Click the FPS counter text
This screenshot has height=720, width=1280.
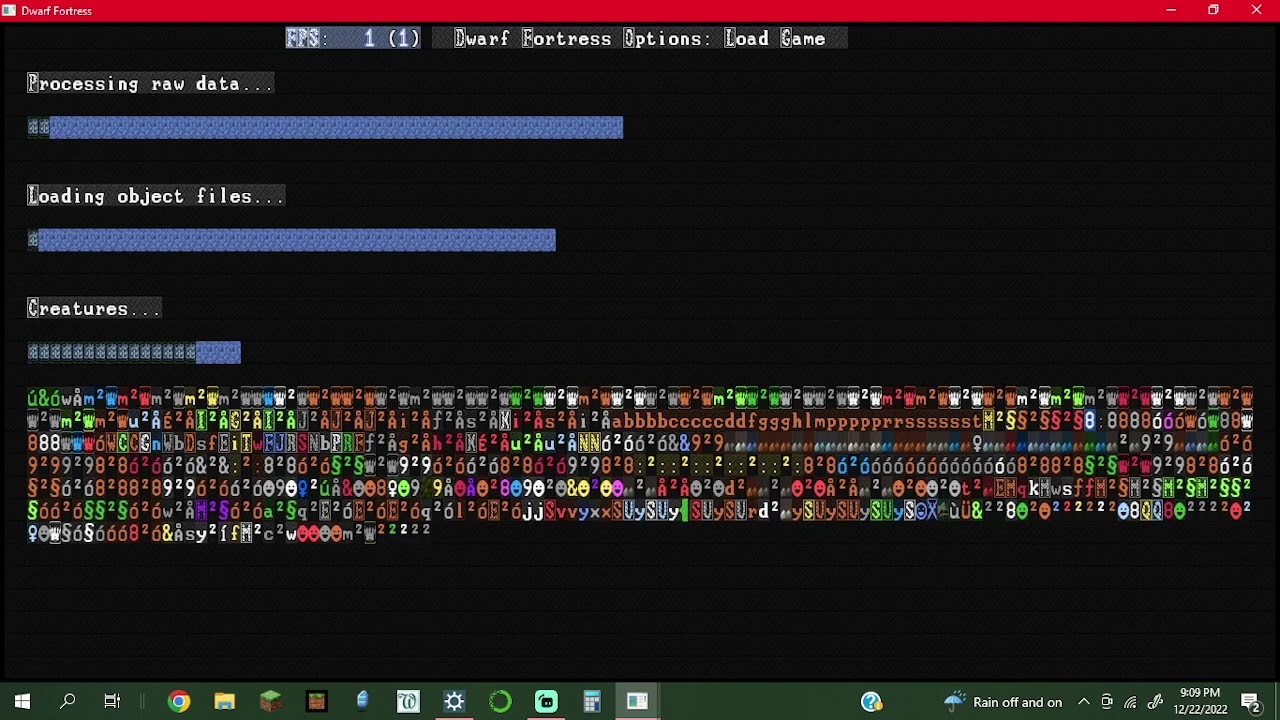353,39
